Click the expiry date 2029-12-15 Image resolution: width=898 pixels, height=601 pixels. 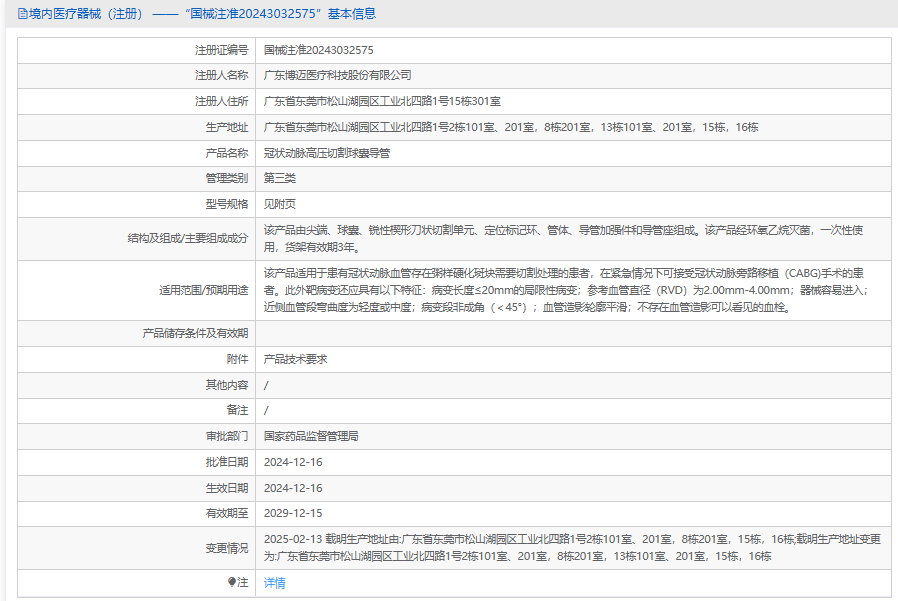click(293, 514)
